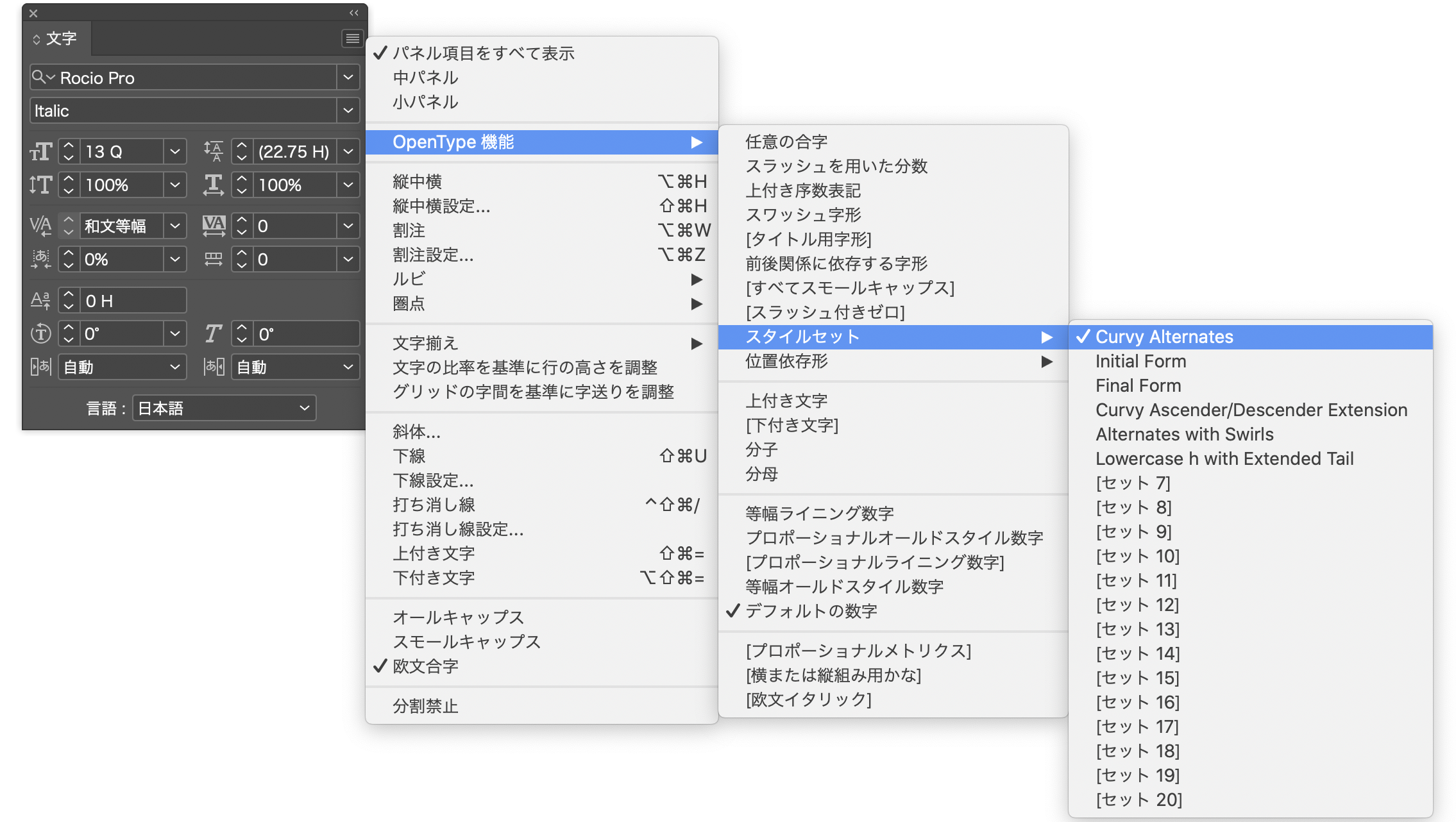Click the font size (tT) icon
This screenshot has width=1456, height=822.
[40, 151]
